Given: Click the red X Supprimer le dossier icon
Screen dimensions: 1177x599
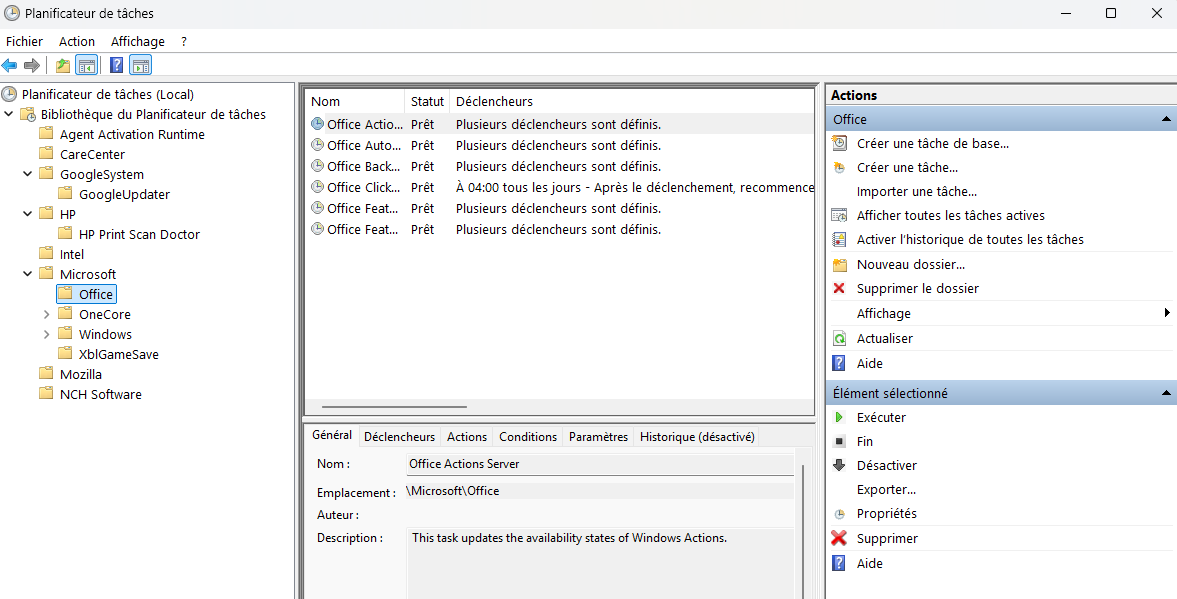Looking at the screenshot, I should coord(839,288).
